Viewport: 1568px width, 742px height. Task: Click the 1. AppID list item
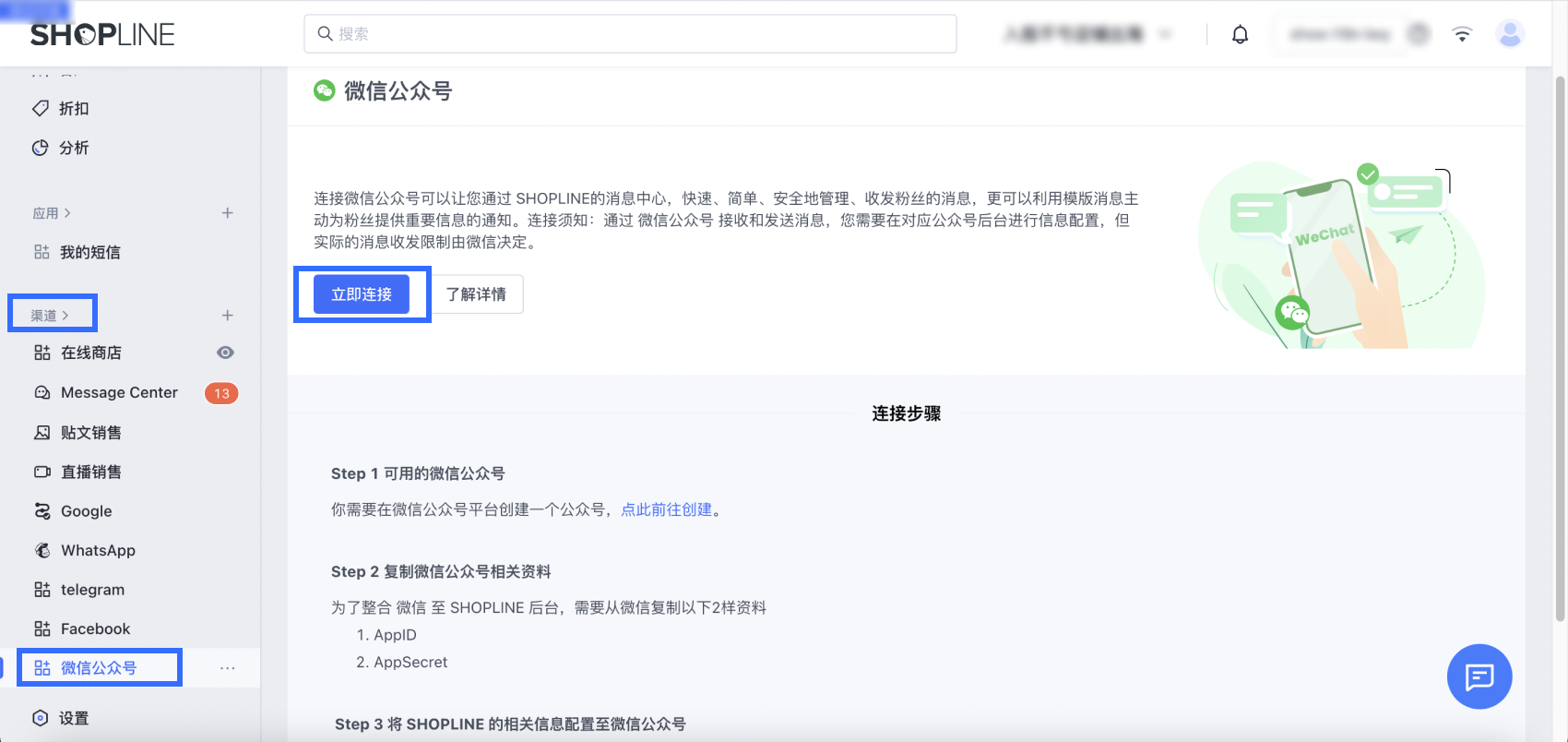[386, 635]
